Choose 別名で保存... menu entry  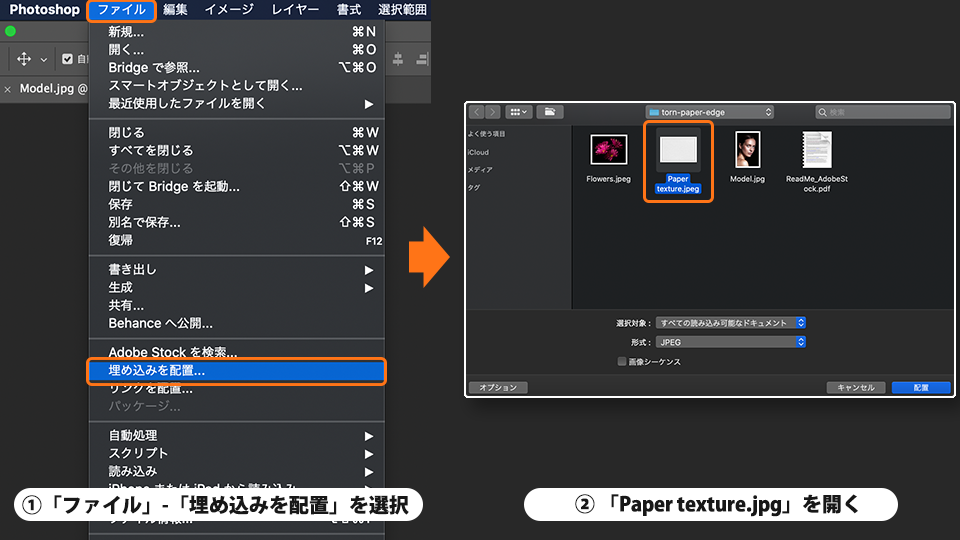(237, 222)
